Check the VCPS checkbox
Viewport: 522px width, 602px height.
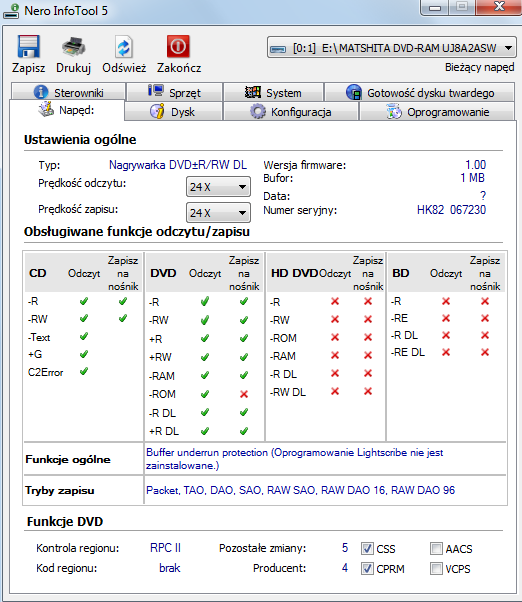coord(436,568)
